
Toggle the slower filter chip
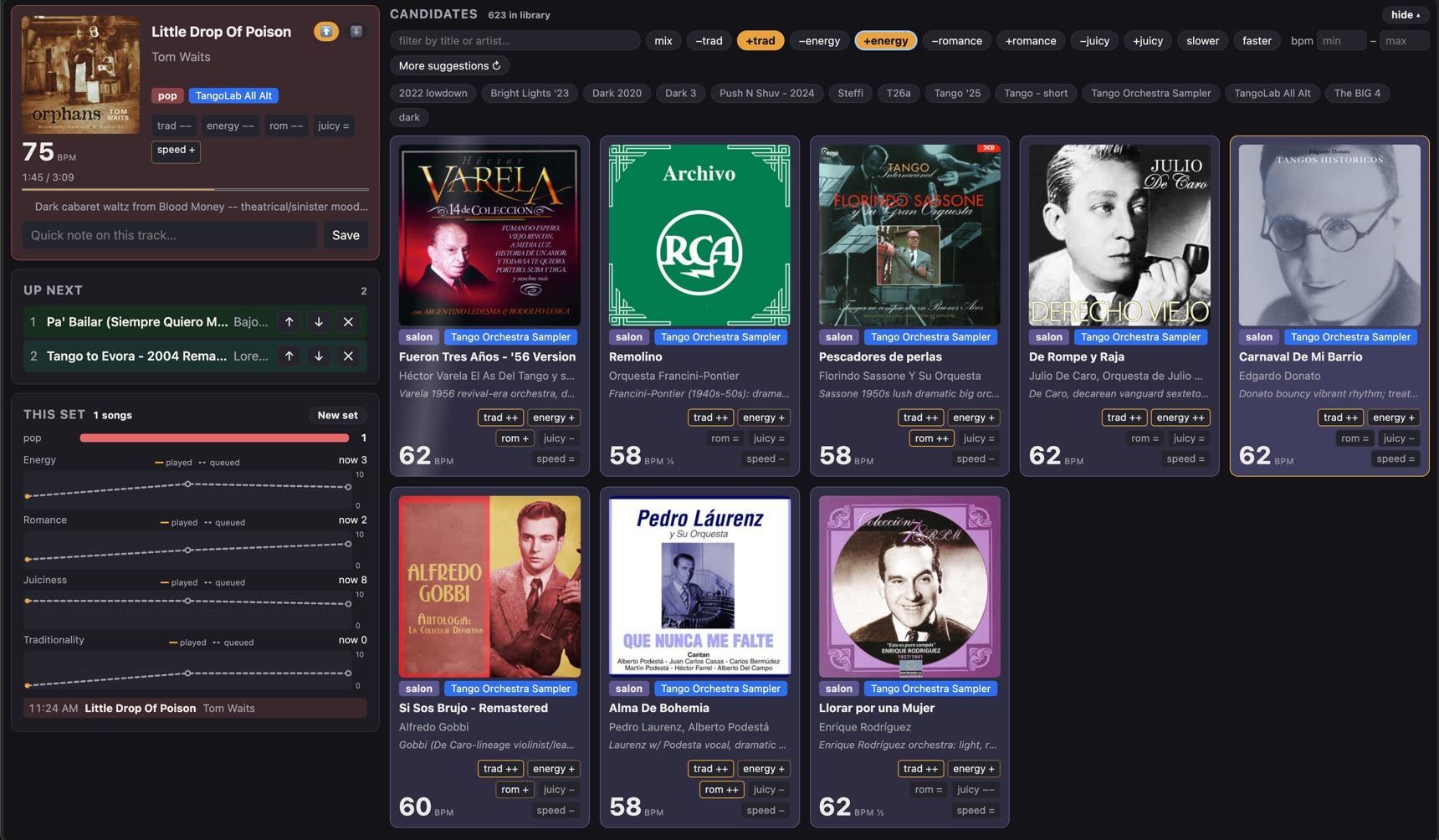pos(1202,40)
